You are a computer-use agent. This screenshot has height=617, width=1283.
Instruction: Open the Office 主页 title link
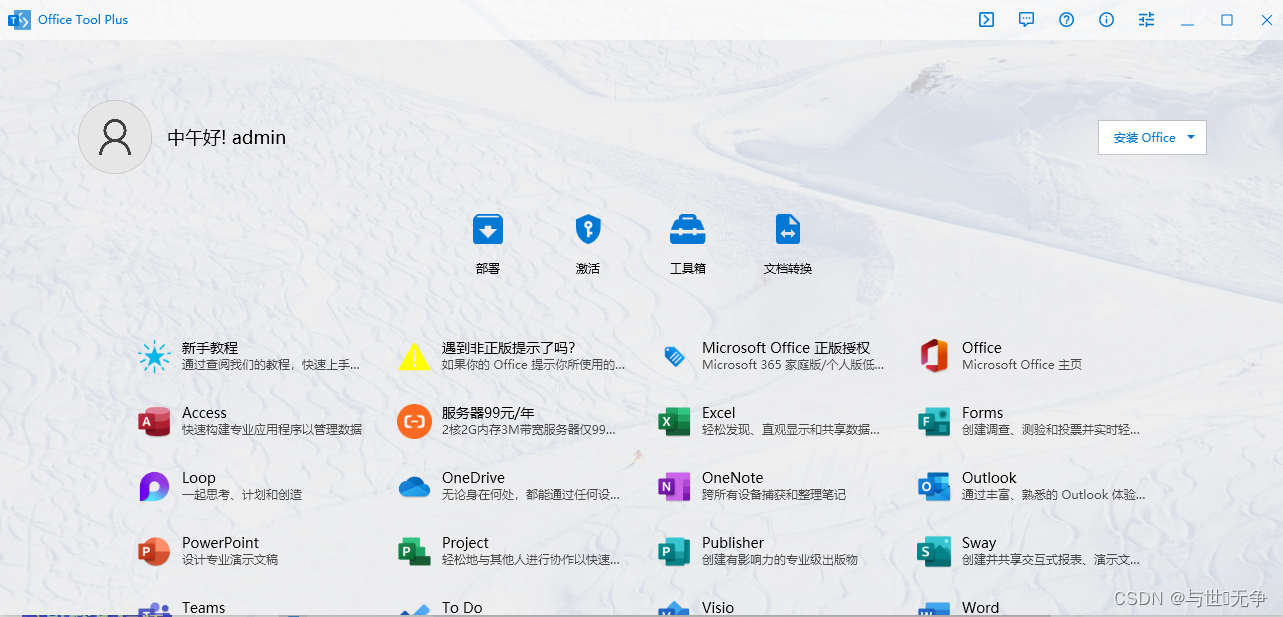pyautogui.click(x=981, y=348)
